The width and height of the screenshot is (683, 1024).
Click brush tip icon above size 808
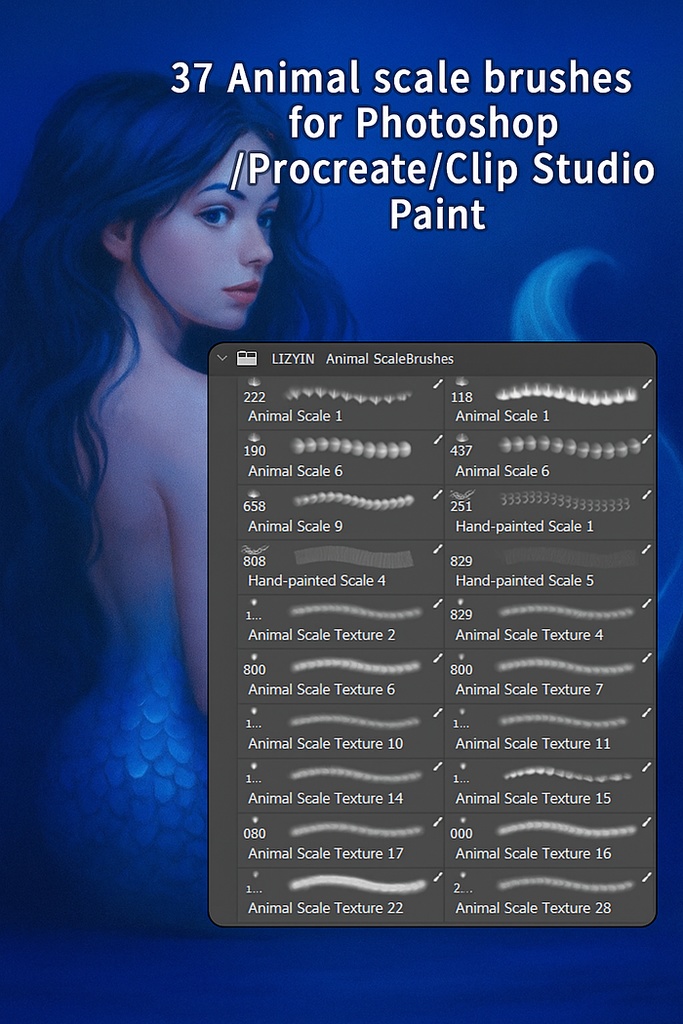click(255, 550)
